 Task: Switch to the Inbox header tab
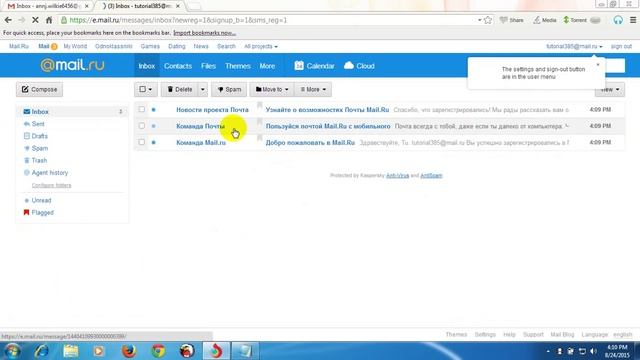[x=147, y=66]
